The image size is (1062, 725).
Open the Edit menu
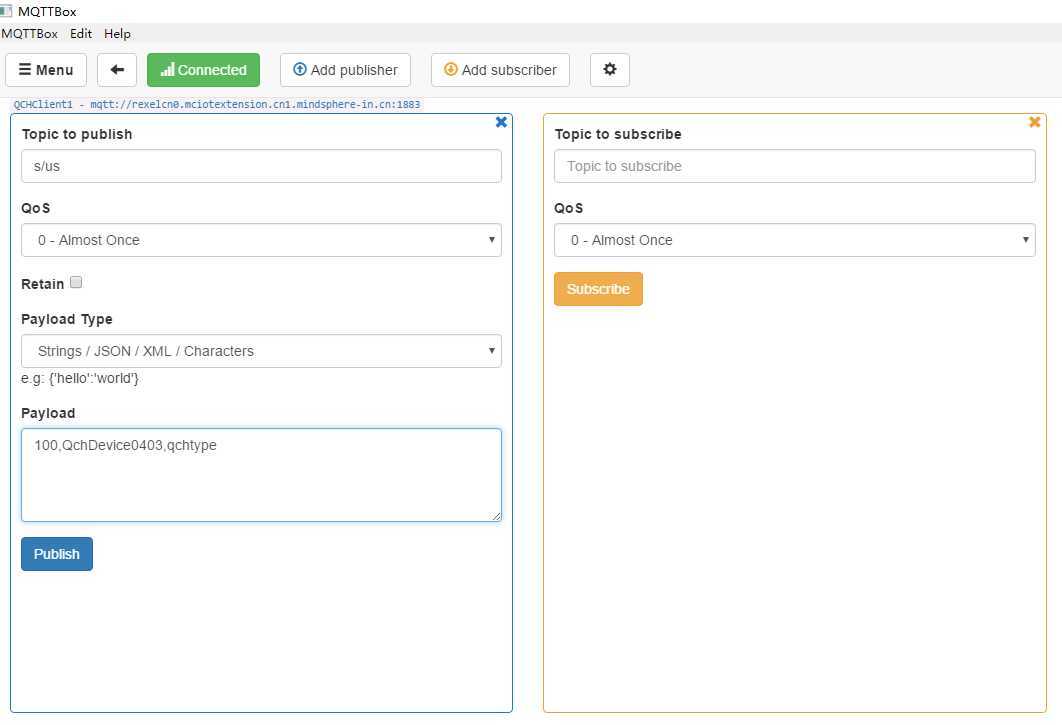click(81, 34)
